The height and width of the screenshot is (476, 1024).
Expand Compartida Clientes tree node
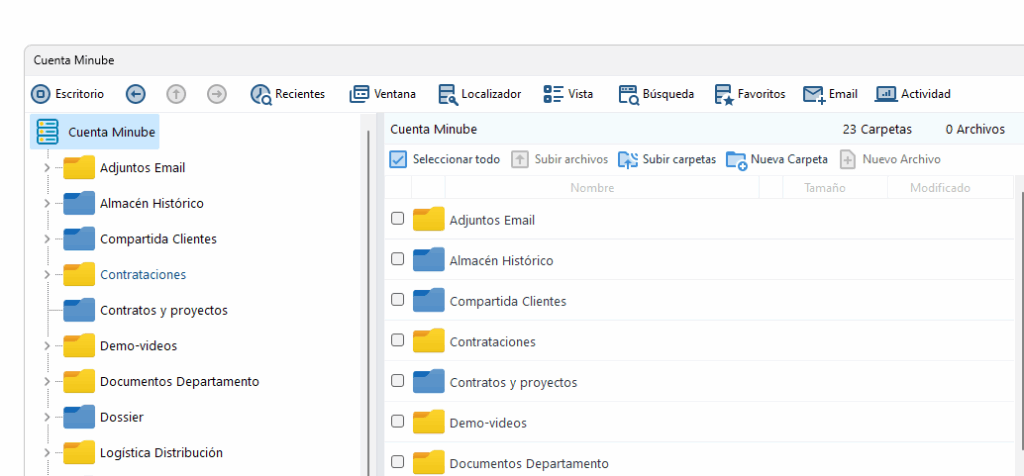click(x=46, y=239)
